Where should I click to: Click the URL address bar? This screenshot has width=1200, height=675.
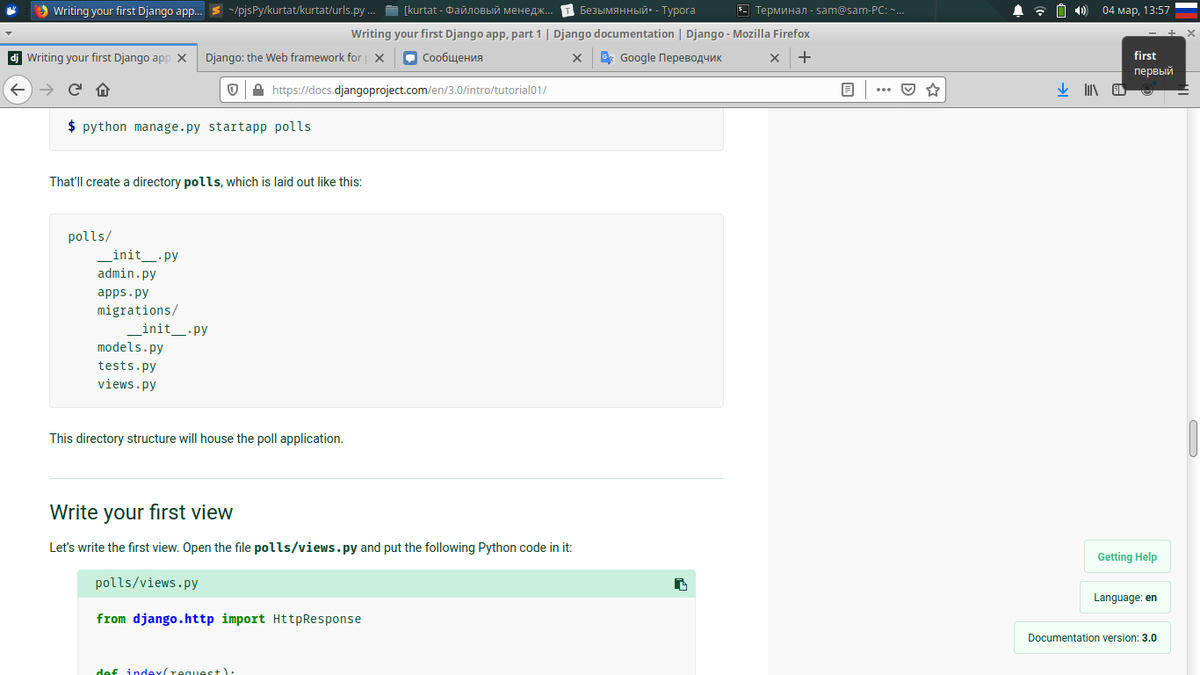[x=550, y=89]
